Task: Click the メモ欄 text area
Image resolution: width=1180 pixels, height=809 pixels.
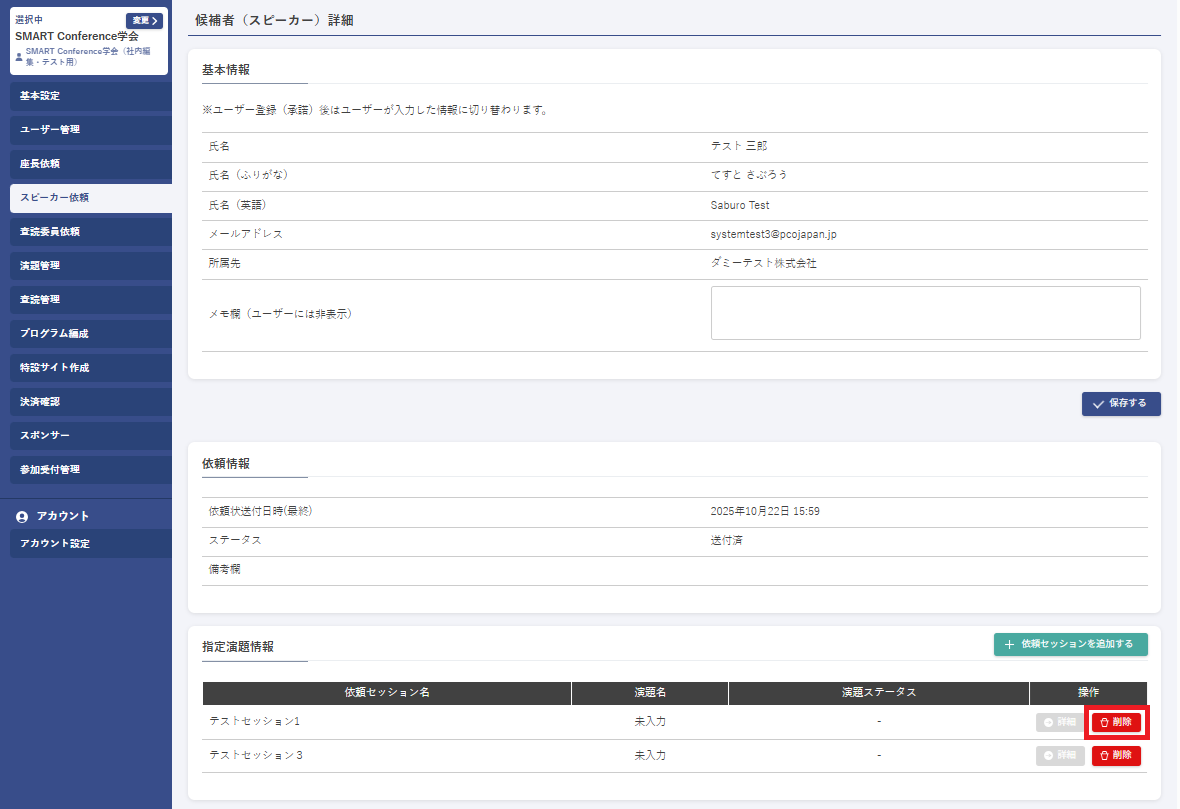Action: 925,313
